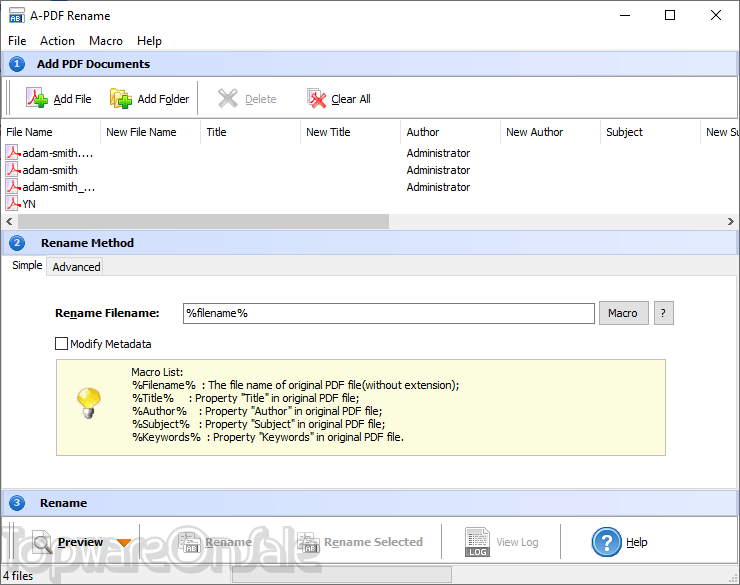Click the question mark button next to Macro
Image resolution: width=740 pixels, height=585 pixels.
(664, 313)
